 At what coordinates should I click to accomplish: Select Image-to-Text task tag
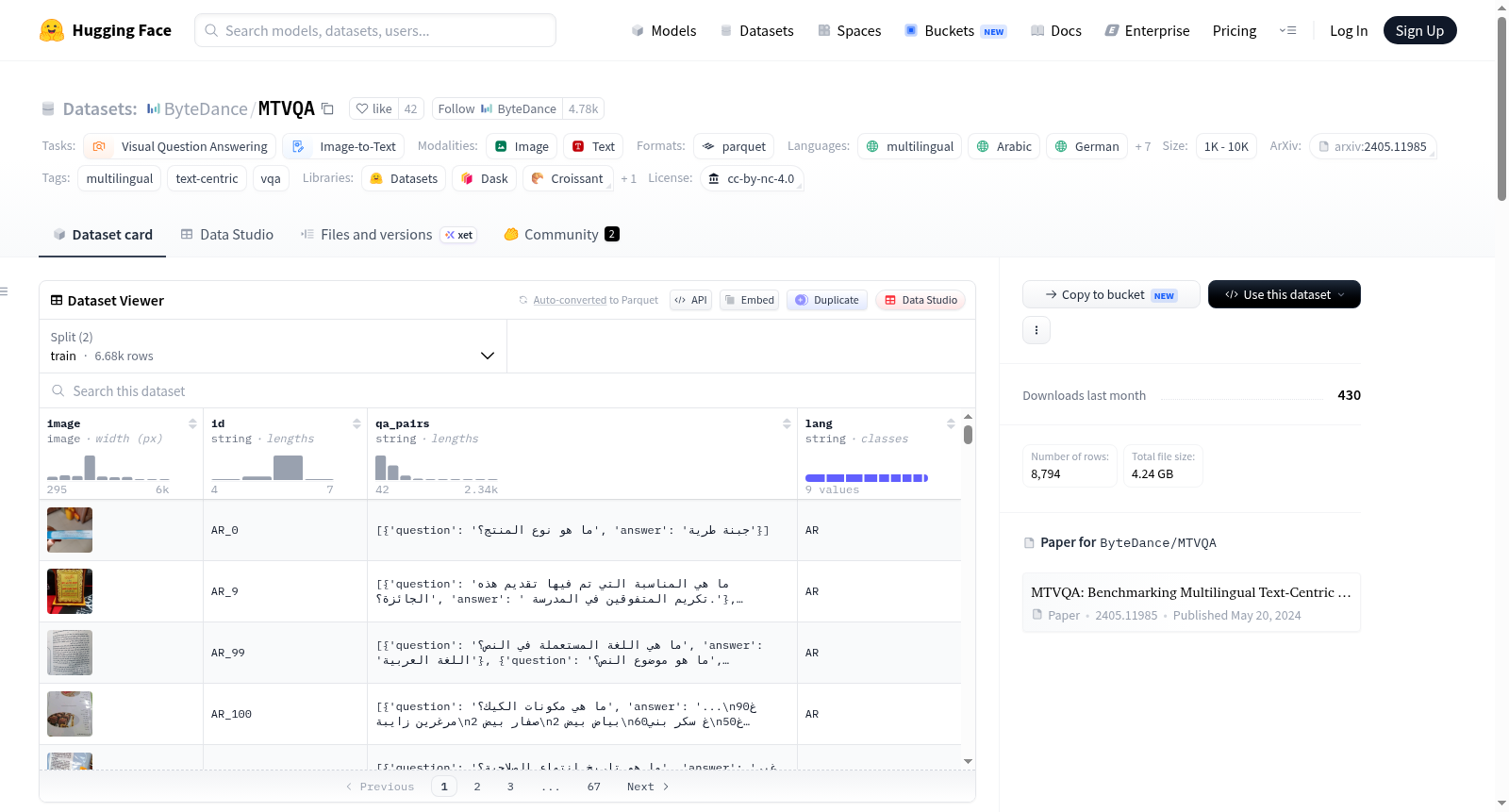(343, 146)
